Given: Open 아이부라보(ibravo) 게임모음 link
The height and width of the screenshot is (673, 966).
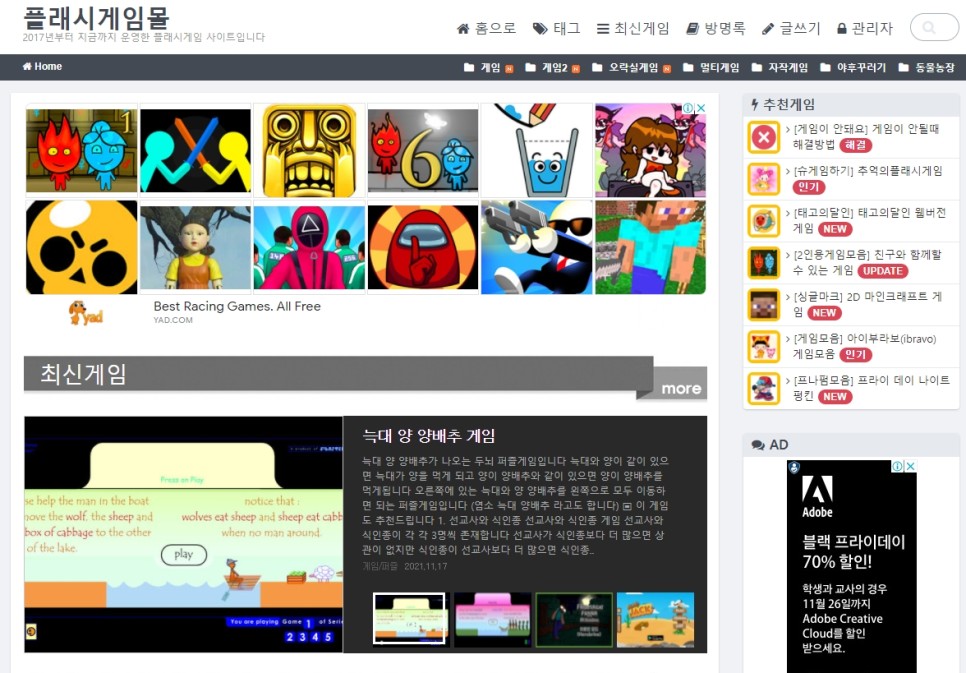Looking at the screenshot, I should click(x=864, y=346).
